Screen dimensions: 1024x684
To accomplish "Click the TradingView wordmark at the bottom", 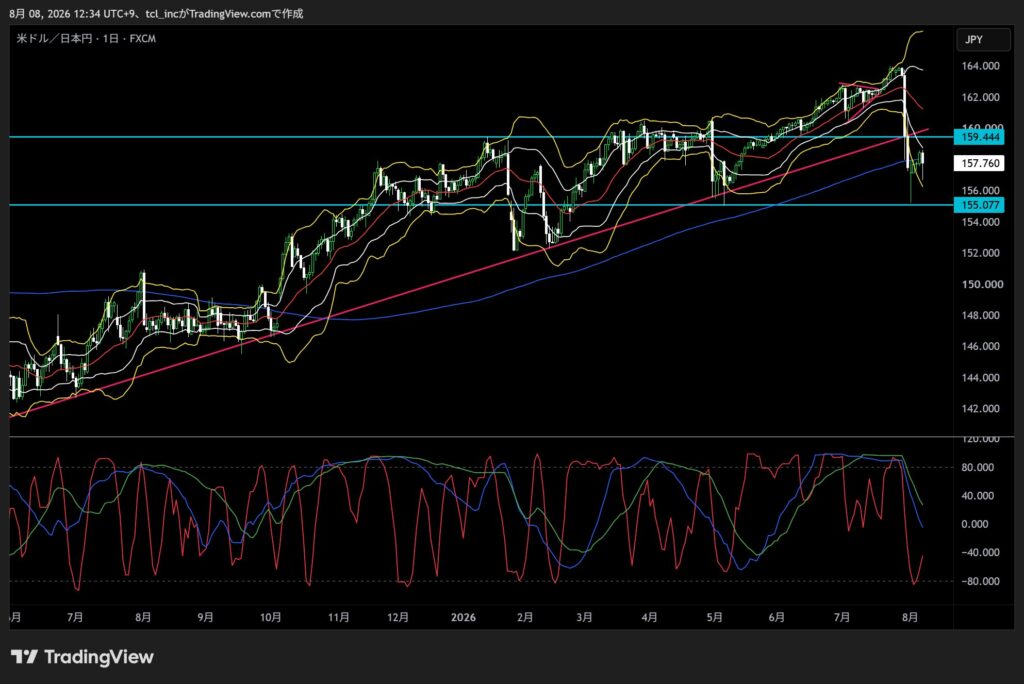I will (99, 657).
